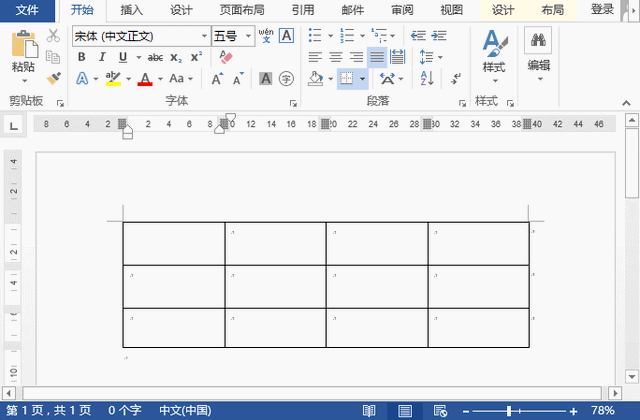Viewport: 640px width, 420px height.
Task: Apply text effects outlined A
Action: [82, 78]
